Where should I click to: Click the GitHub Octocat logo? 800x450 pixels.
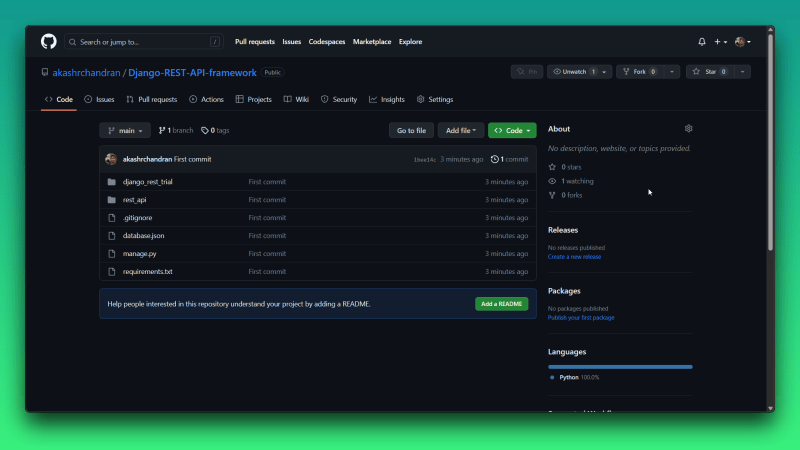point(48,41)
